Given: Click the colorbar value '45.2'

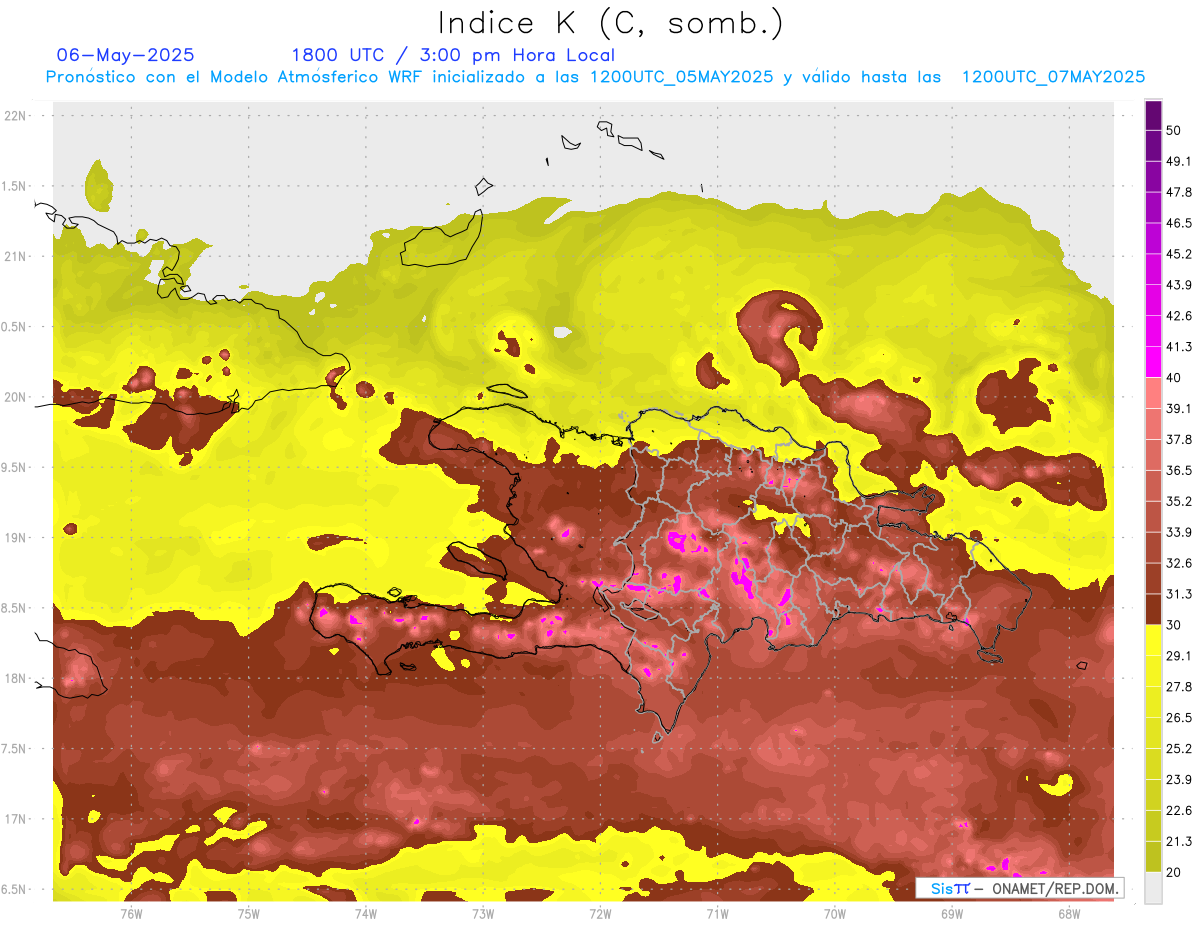Looking at the screenshot, I should tap(1178, 255).
